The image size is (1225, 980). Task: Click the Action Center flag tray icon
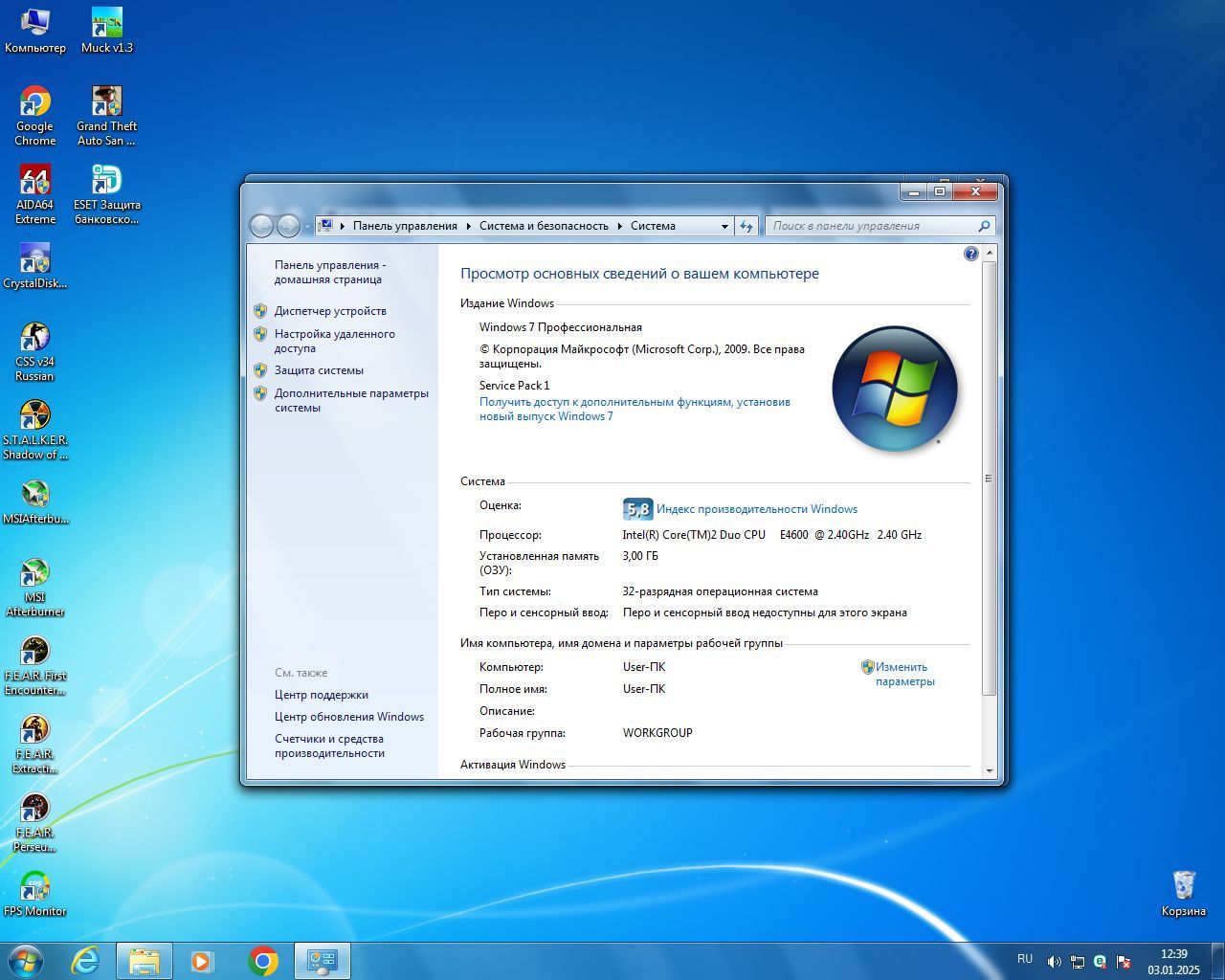[1124, 962]
